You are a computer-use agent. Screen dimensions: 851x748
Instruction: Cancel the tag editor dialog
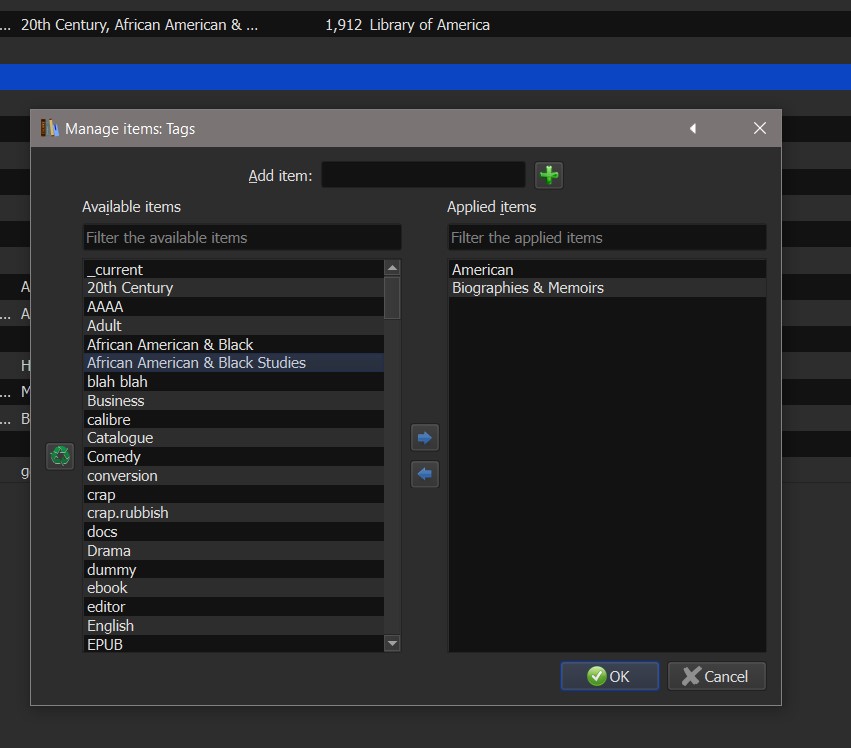click(716, 676)
